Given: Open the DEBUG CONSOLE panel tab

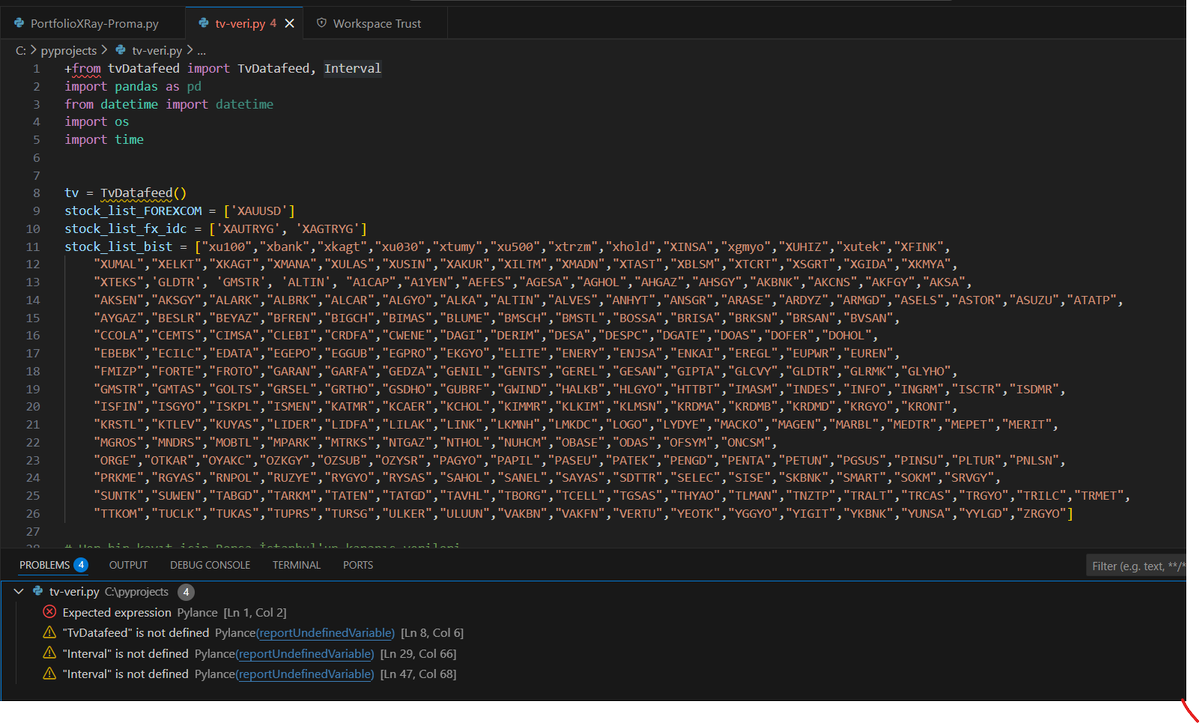Looking at the screenshot, I should pos(210,565).
